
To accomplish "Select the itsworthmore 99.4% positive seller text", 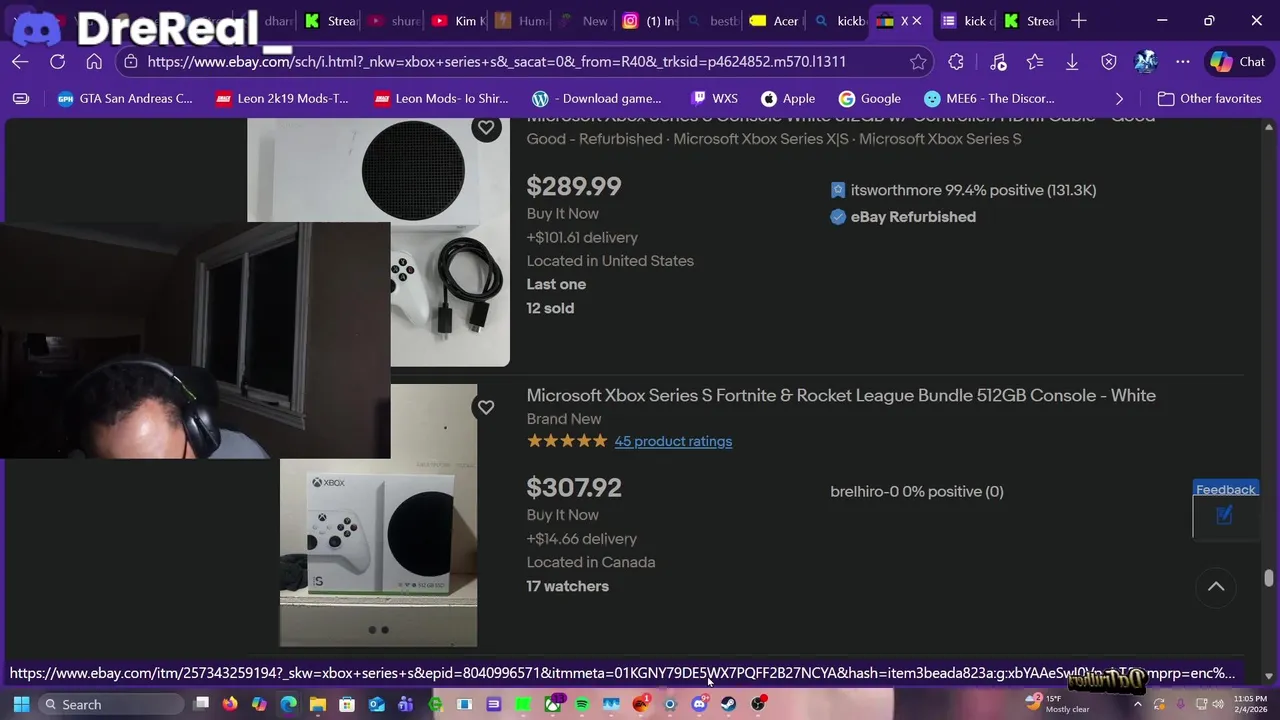I will [973, 190].
